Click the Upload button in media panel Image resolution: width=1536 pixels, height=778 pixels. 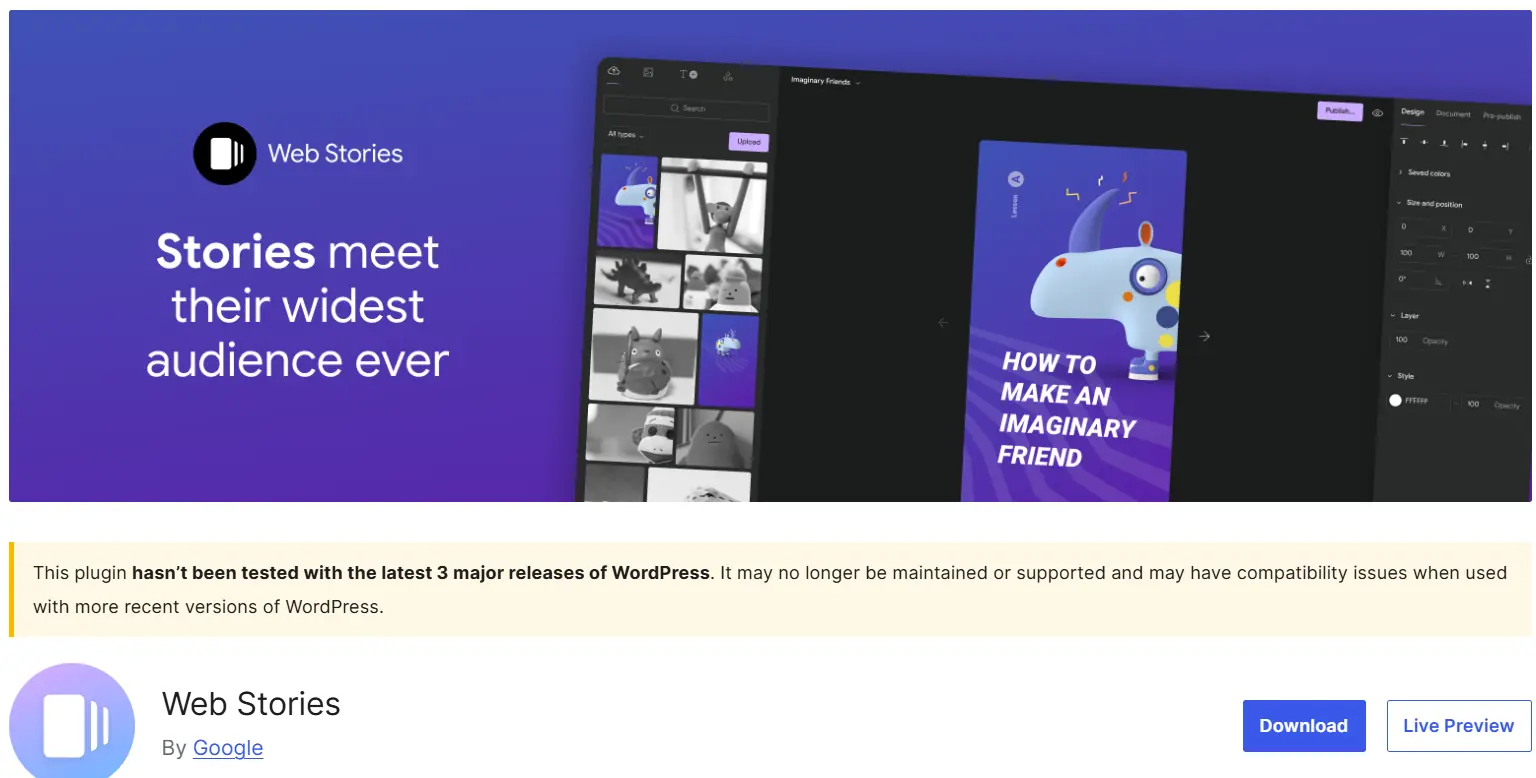(748, 142)
